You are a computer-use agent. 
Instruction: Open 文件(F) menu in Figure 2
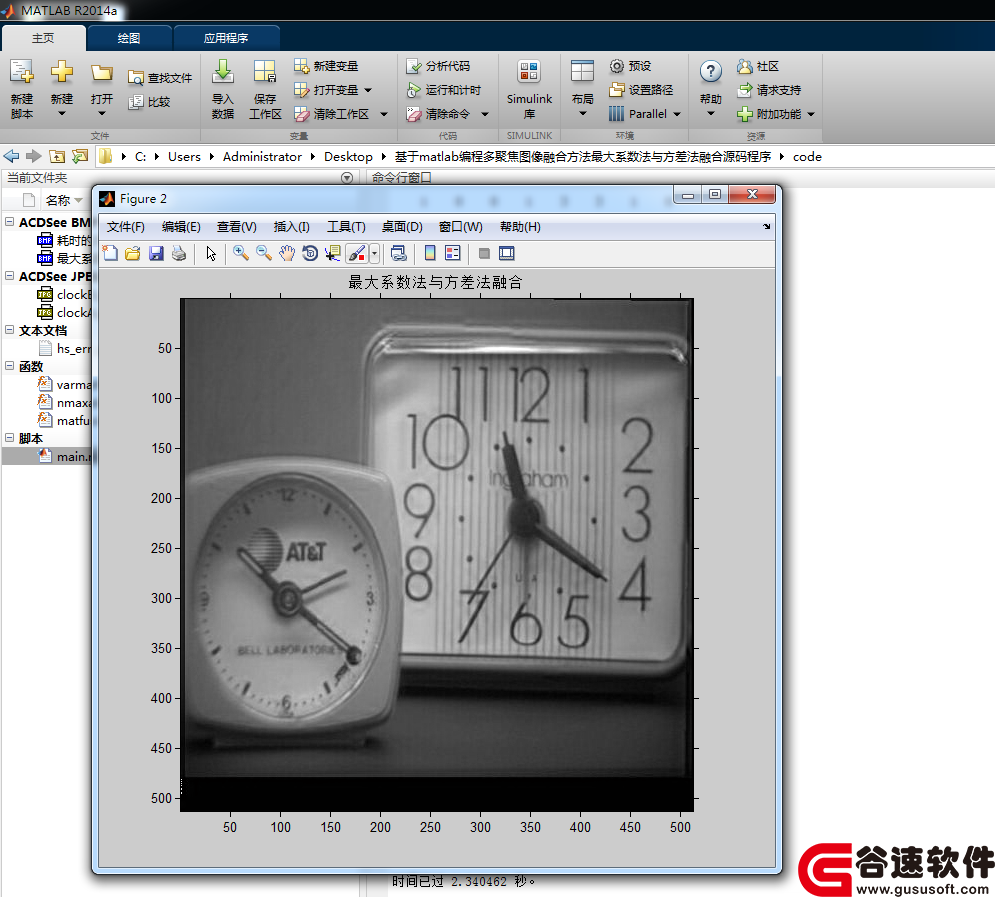pyautogui.click(x=126, y=227)
